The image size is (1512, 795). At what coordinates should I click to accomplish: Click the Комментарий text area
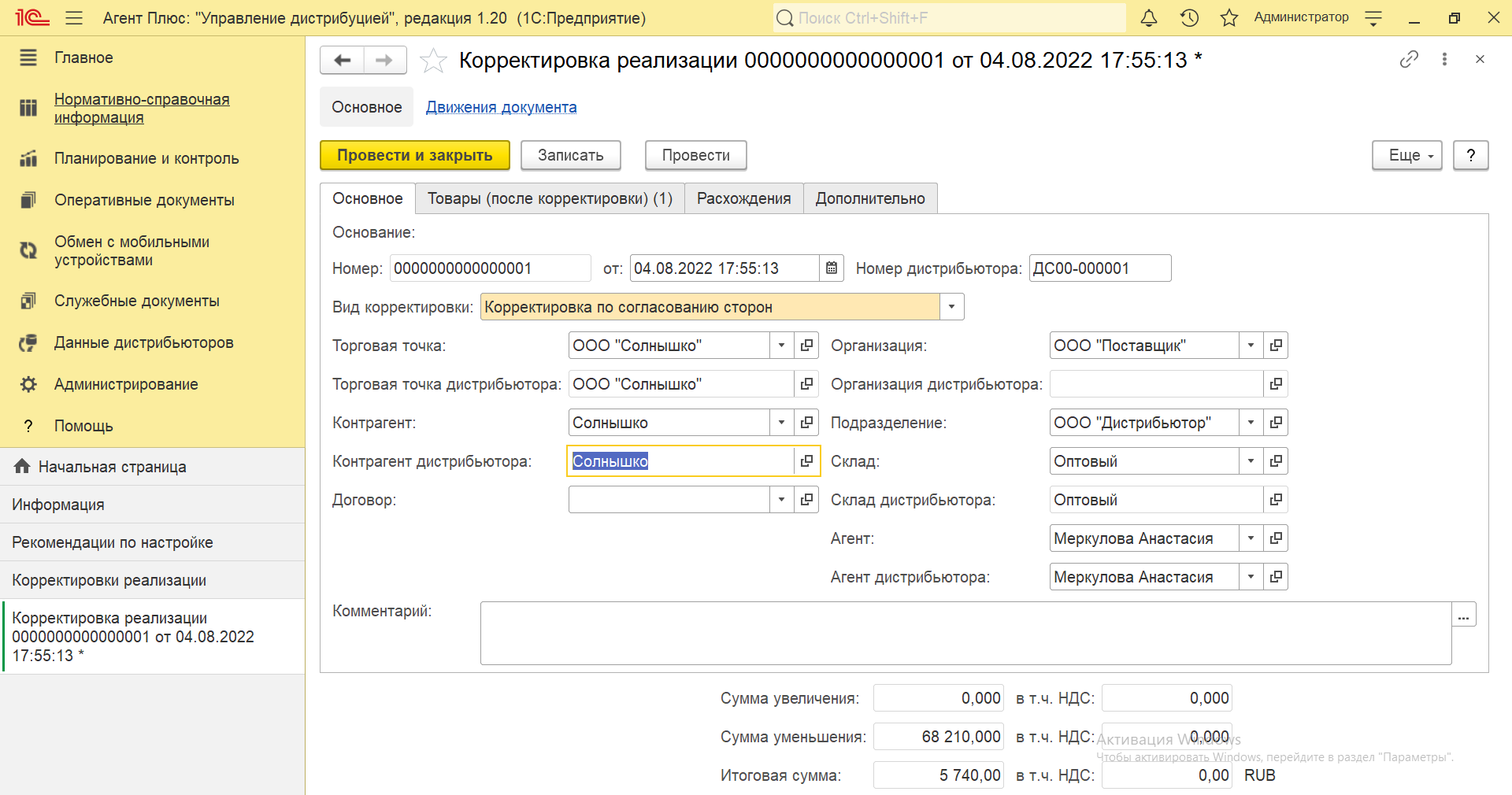tap(966, 634)
